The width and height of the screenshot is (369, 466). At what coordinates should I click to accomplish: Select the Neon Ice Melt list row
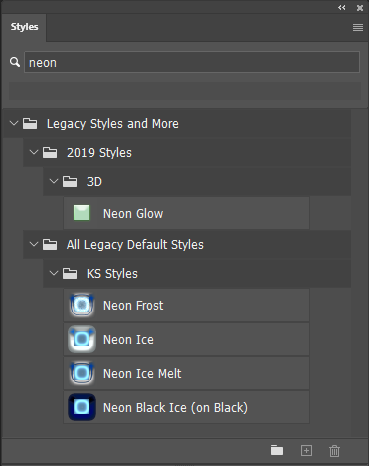click(x=186, y=373)
